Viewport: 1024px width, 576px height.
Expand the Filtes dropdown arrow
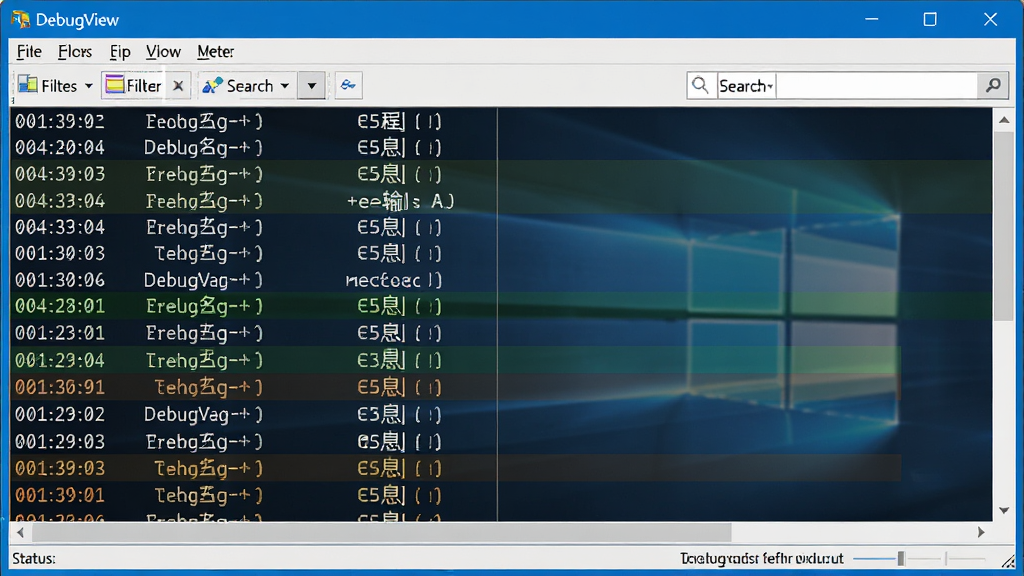coord(89,86)
